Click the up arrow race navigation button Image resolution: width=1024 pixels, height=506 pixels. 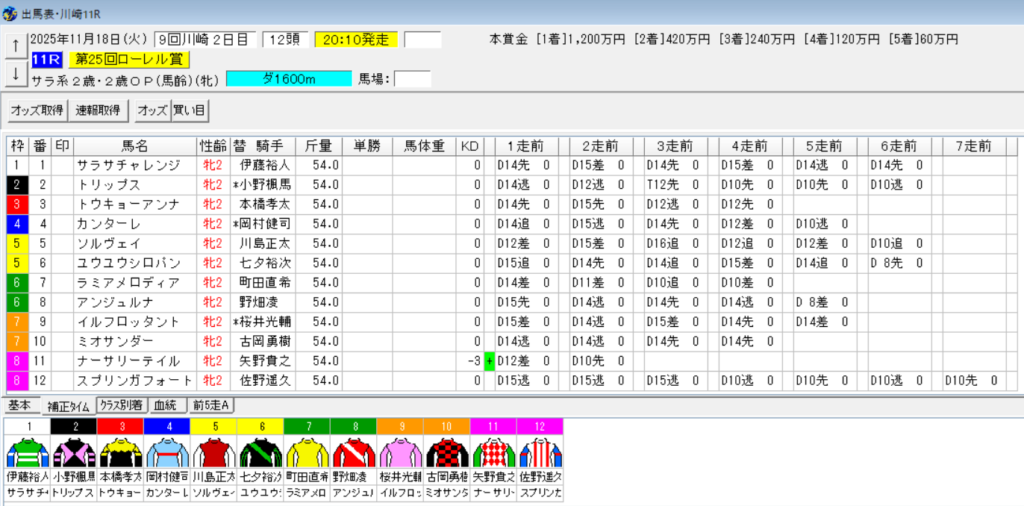(15, 46)
